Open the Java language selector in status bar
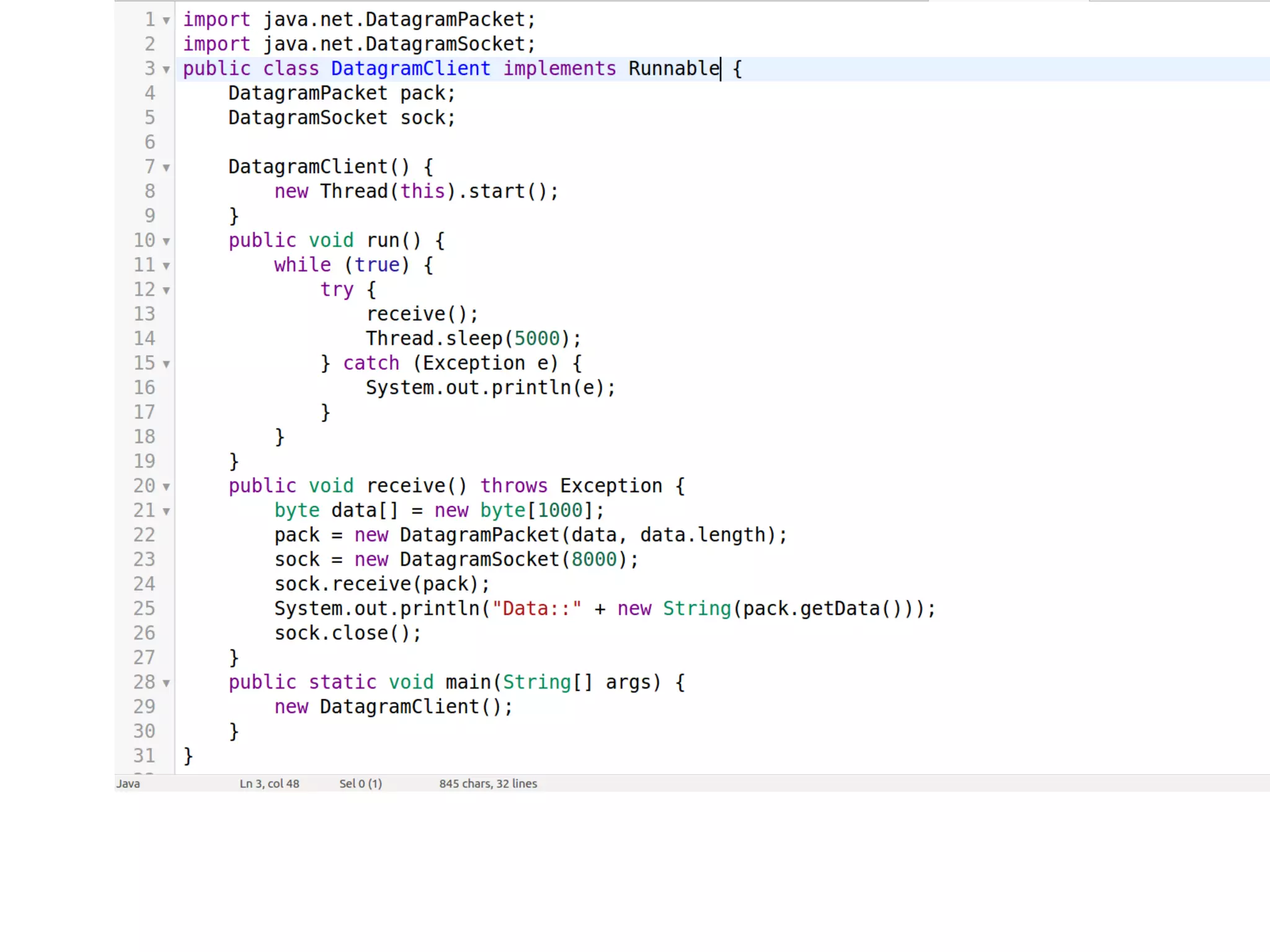Viewport: 1270px width, 952px height. click(x=128, y=783)
